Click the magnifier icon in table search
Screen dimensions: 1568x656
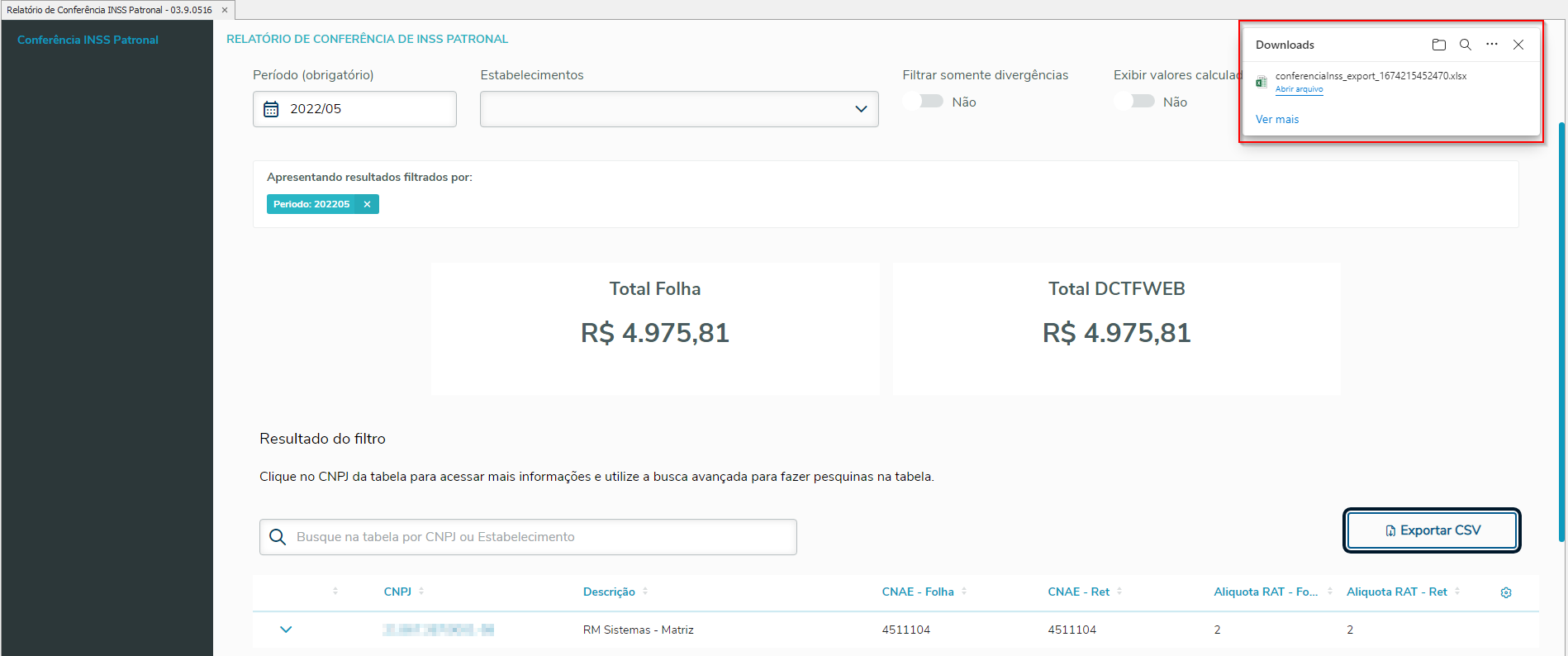[278, 537]
